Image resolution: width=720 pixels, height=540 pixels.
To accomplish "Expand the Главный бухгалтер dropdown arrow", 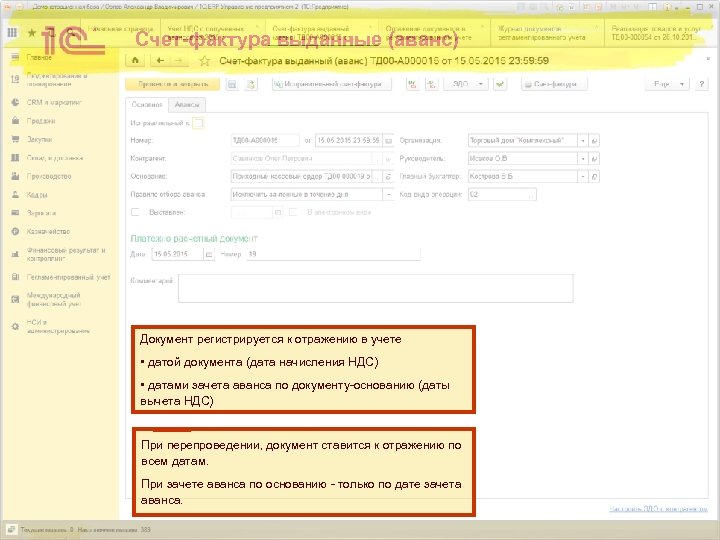I will (583, 176).
